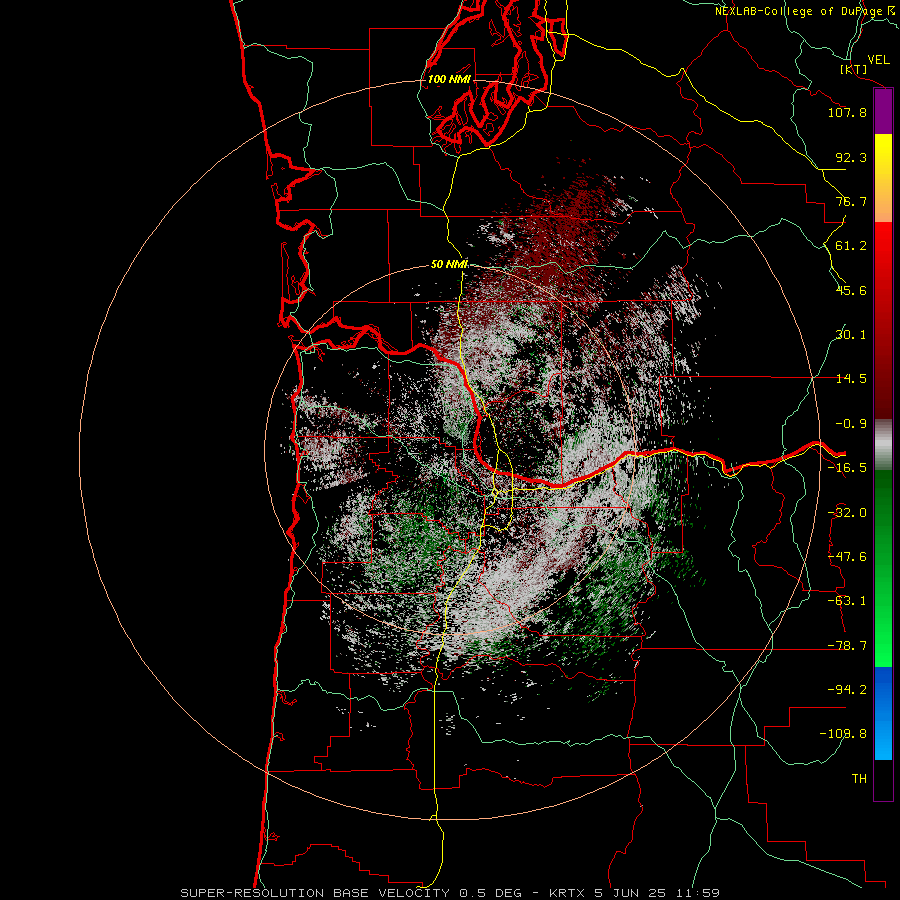Click the 100 NMI range ring label
Screen dimensions: 900x900
point(449,79)
